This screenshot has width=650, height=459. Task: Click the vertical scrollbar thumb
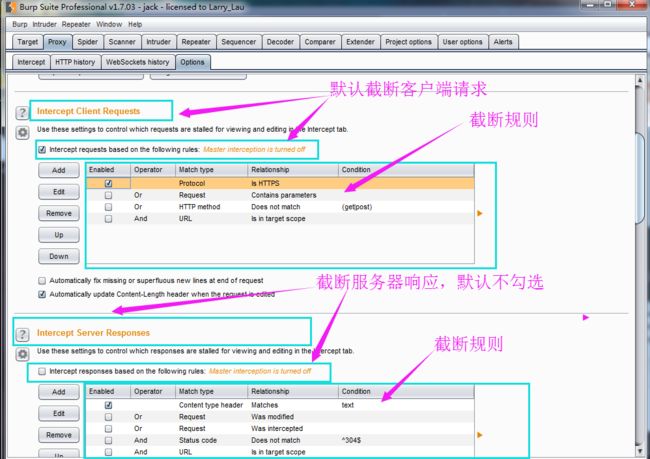click(x=640, y=178)
